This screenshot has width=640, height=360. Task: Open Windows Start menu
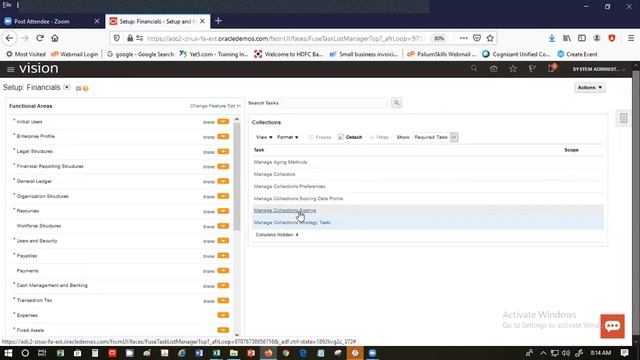pyautogui.click(x=8, y=353)
